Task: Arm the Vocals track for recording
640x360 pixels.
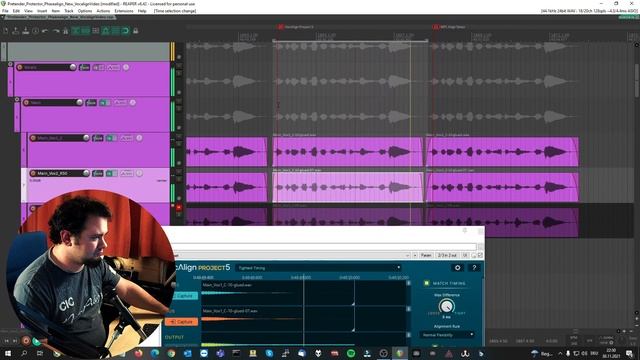Action: click(20, 67)
